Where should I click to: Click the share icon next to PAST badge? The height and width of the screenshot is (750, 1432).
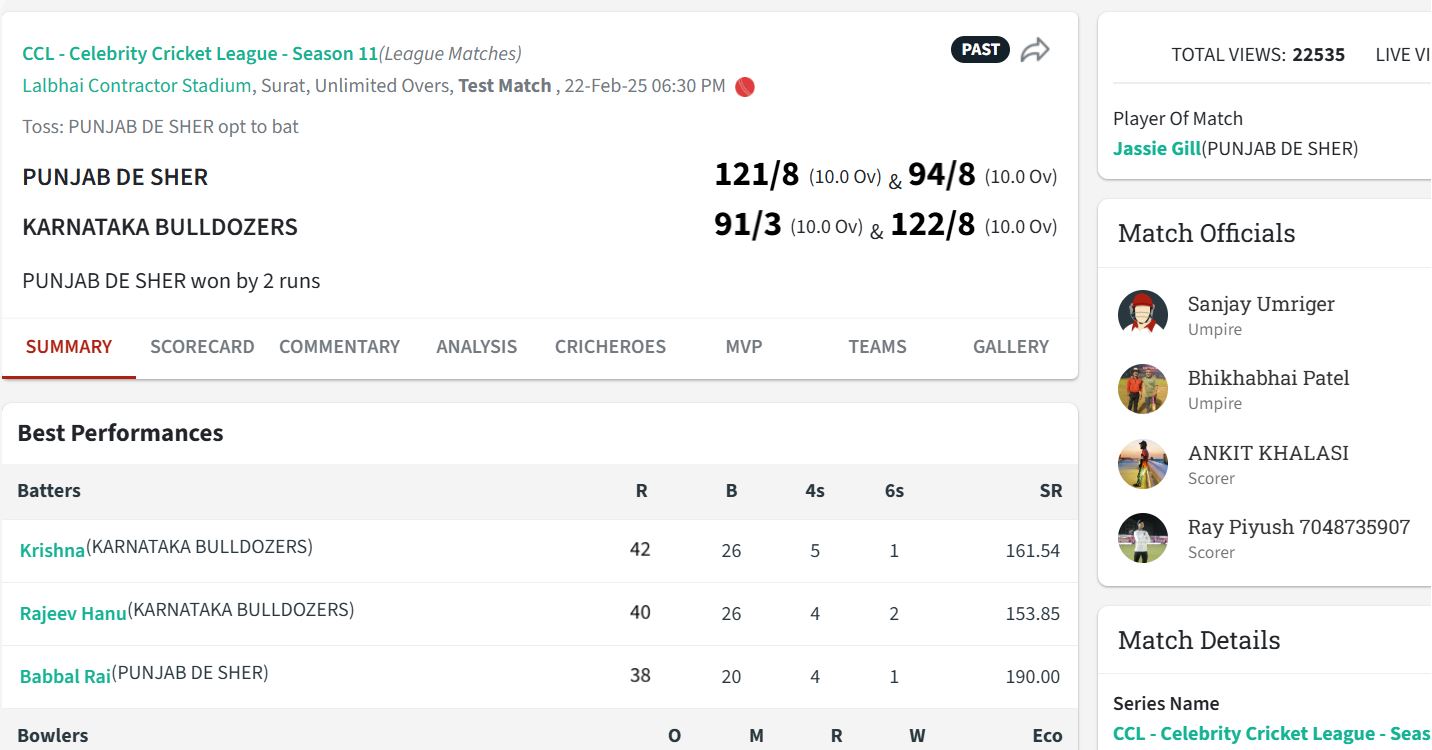pyautogui.click(x=1035, y=48)
